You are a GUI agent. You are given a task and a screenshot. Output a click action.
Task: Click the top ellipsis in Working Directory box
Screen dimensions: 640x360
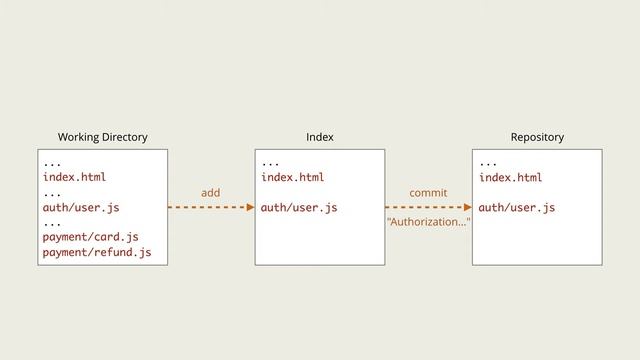tap(52, 164)
